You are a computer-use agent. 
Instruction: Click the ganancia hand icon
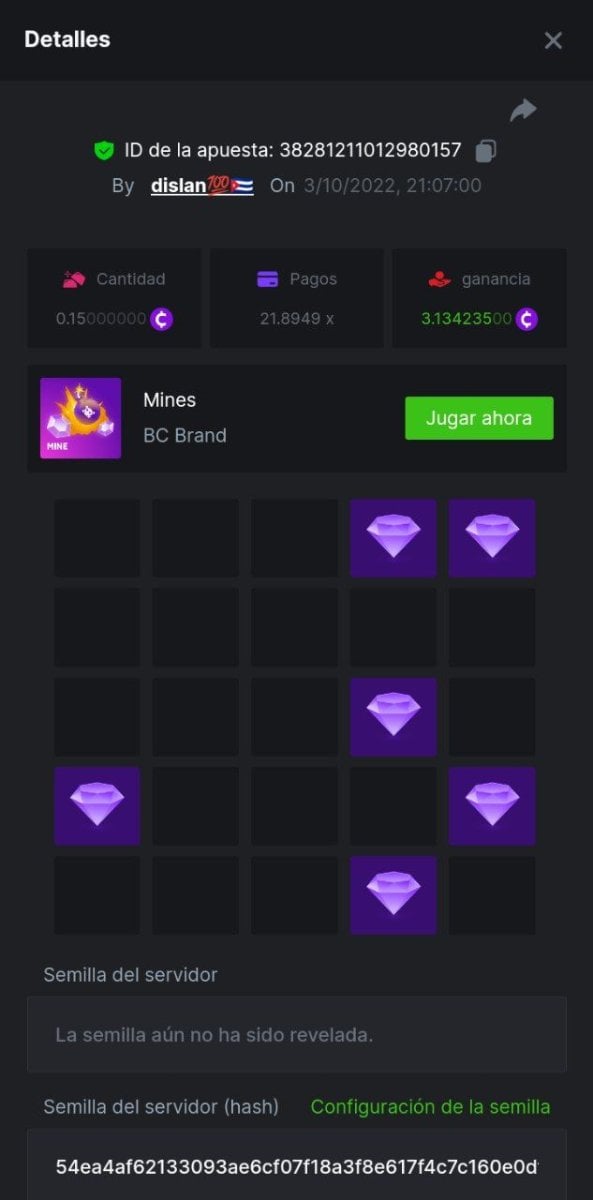(x=436, y=280)
